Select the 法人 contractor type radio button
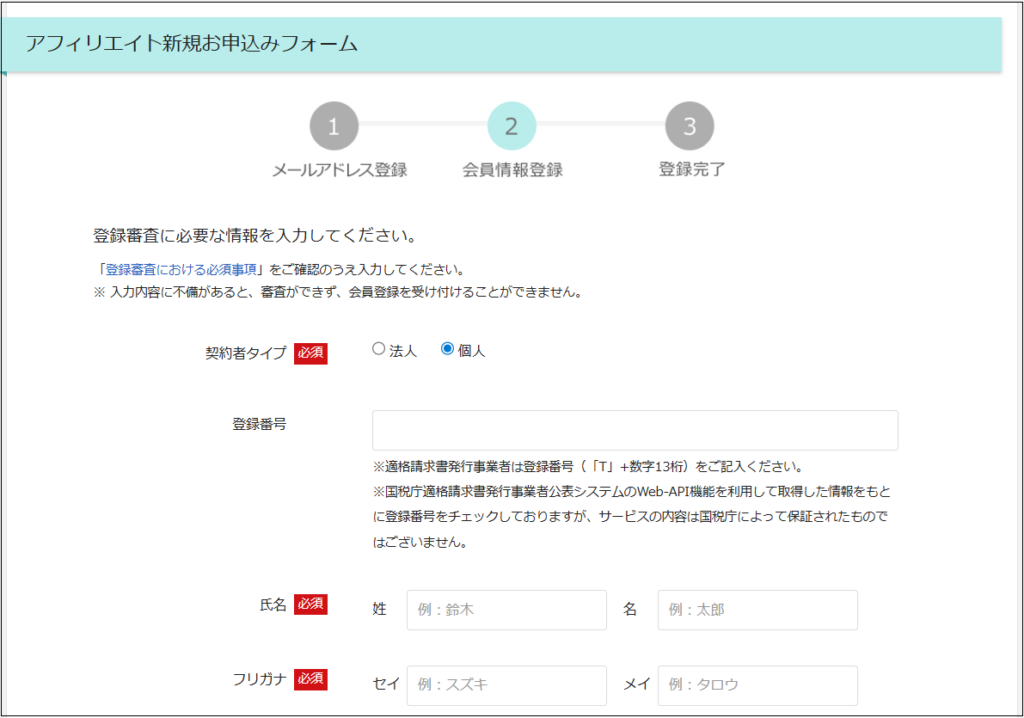The height and width of the screenshot is (718, 1024). (378, 347)
